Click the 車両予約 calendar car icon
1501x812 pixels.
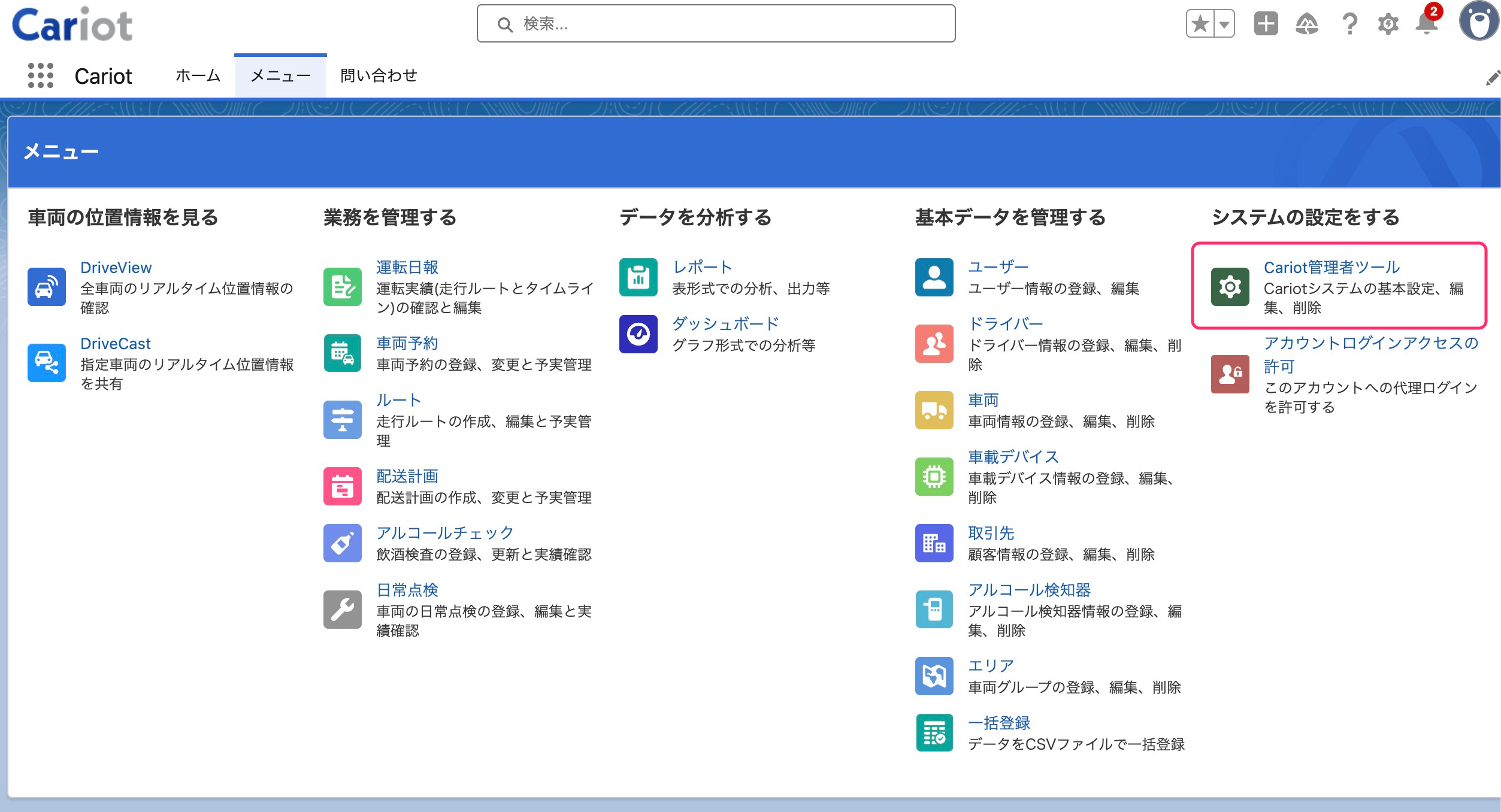343,353
